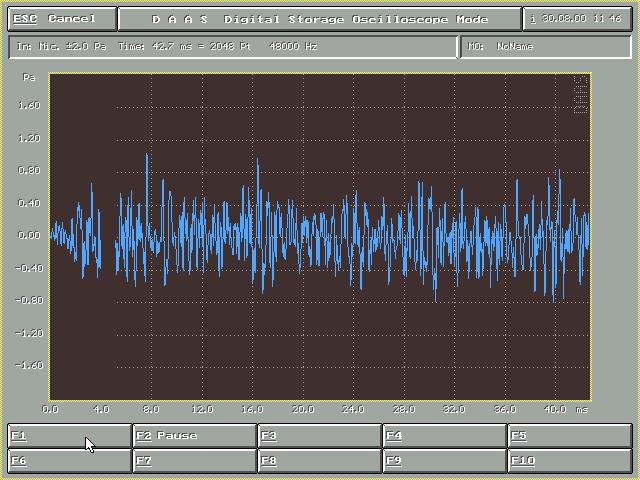The height and width of the screenshot is (480, 640).
Task: Click the 40.0 ms label on time axis
Action: click(554, 410)
